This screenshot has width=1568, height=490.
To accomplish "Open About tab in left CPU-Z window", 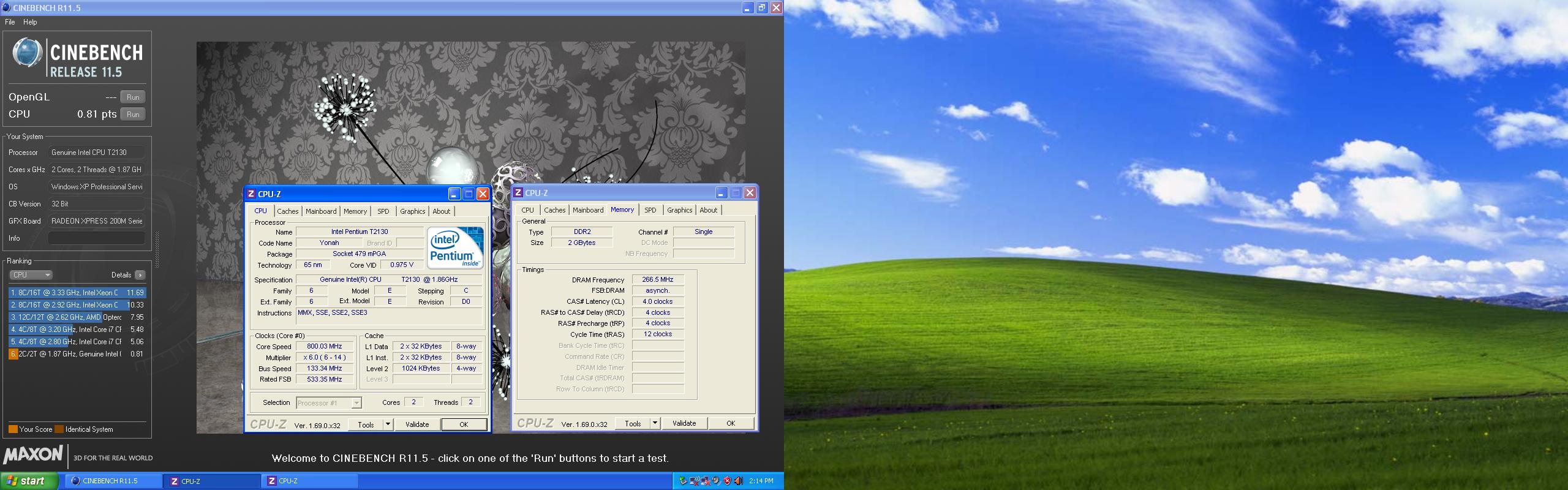I will 442,211.
